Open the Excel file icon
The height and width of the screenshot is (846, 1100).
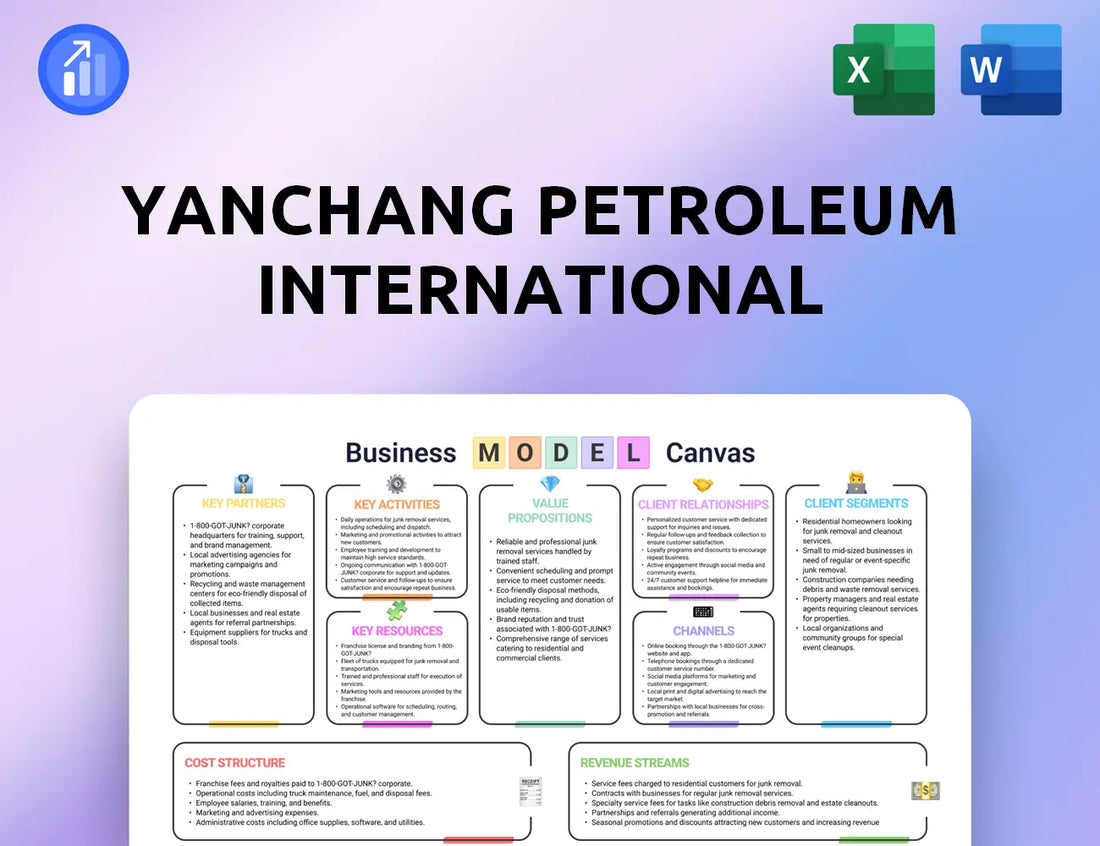(x=884, y=69)
